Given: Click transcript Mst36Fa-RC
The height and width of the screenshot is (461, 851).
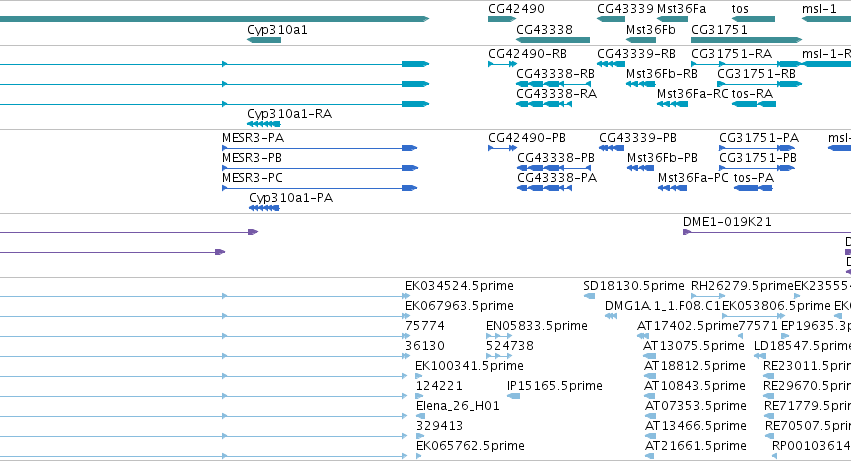Looking at the screenshot, I should click(x=693, y=94).
